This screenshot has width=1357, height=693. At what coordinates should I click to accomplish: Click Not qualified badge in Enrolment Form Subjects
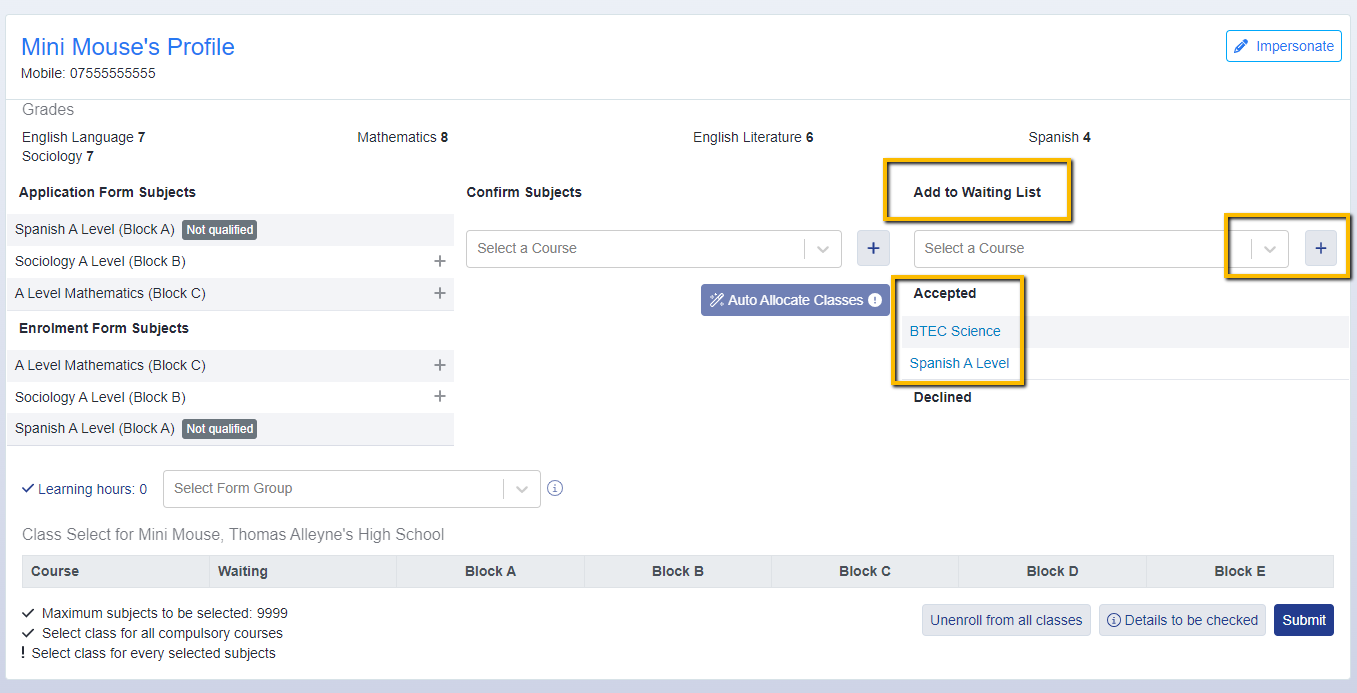219,429
